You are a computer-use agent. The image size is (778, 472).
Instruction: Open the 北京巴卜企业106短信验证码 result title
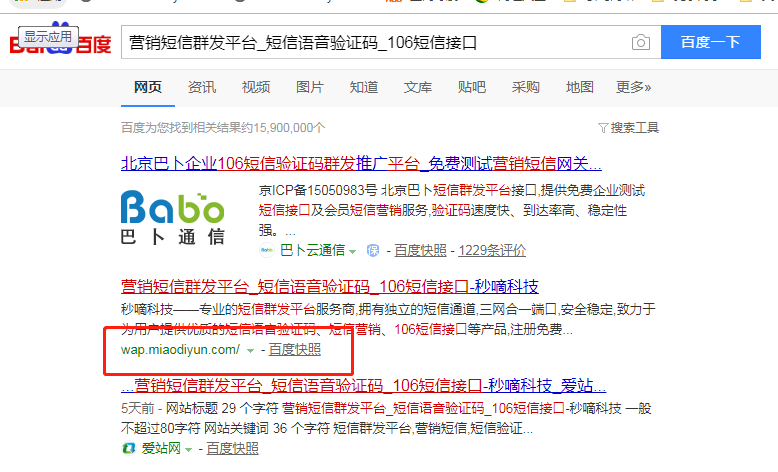361,163
